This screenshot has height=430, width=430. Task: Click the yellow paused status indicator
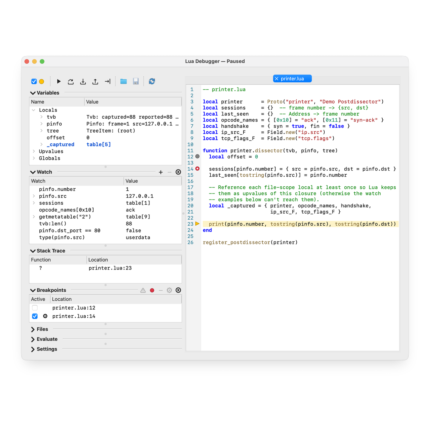tap(42, 81)
